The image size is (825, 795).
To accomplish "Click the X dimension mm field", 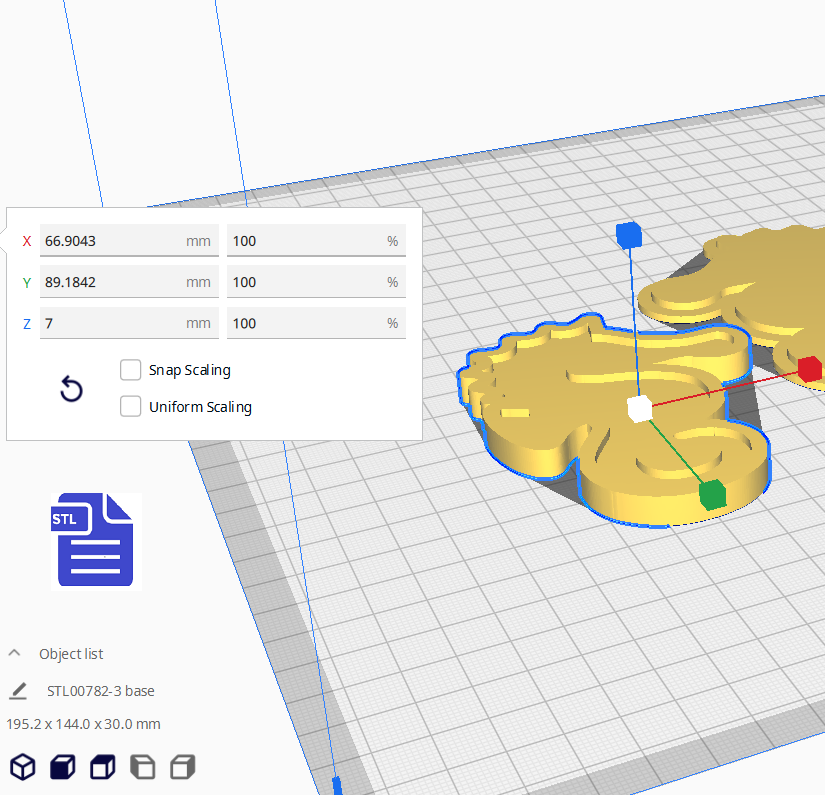I will click(112, 241).
